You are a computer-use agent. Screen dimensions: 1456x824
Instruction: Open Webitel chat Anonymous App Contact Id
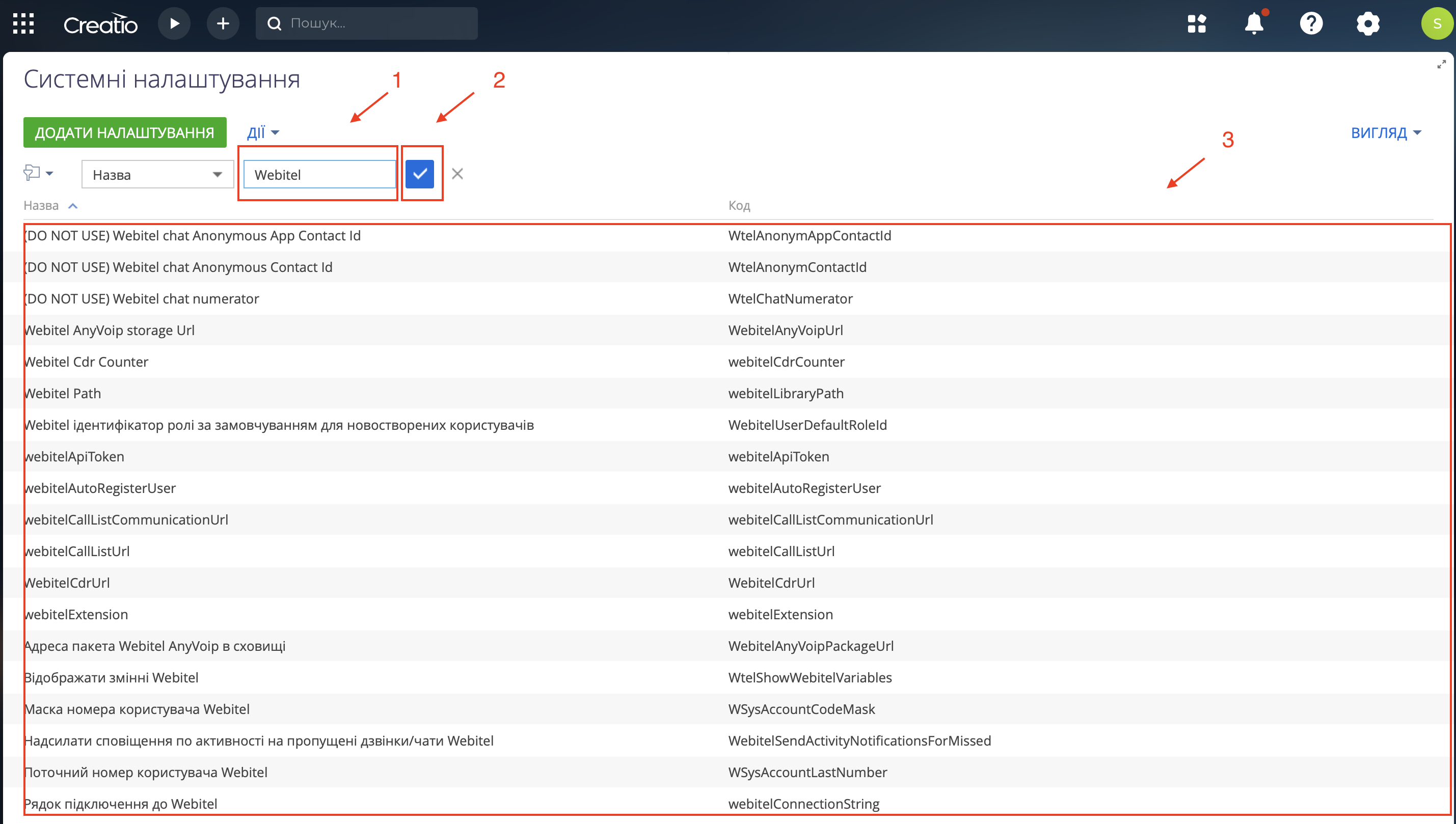(x=193, y=235)
